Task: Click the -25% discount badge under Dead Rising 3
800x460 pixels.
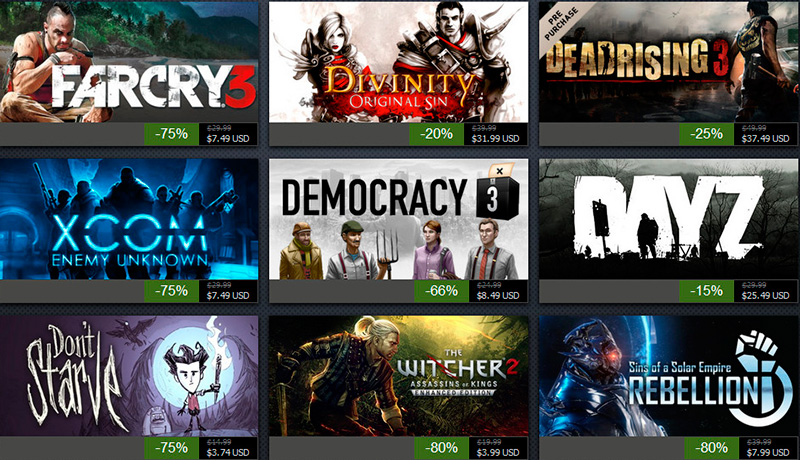Action: pyautogui.click(x=706, y=134)
